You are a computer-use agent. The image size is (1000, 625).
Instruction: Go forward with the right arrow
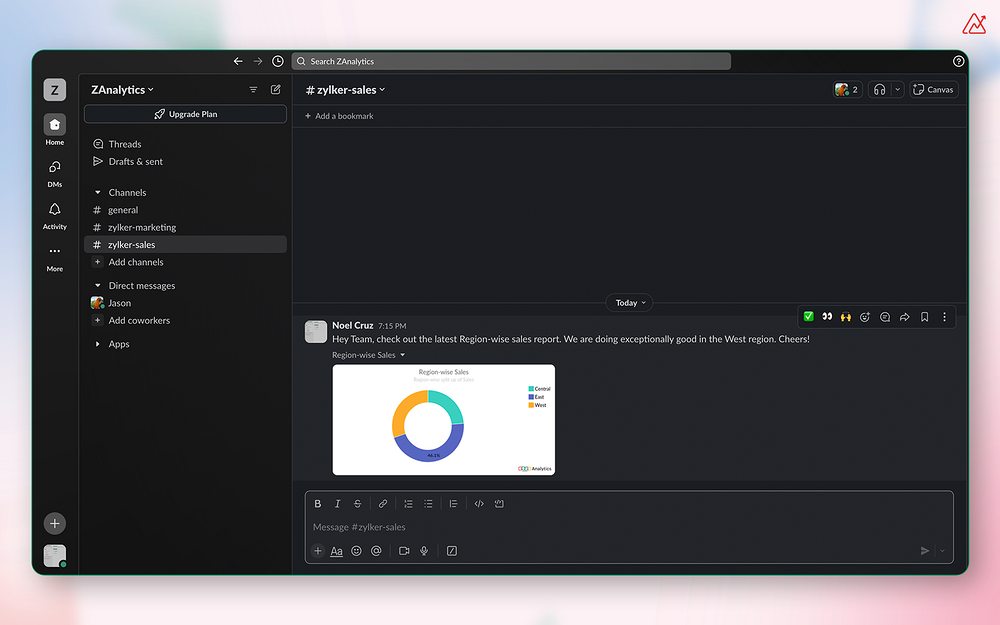pos(258,61)
